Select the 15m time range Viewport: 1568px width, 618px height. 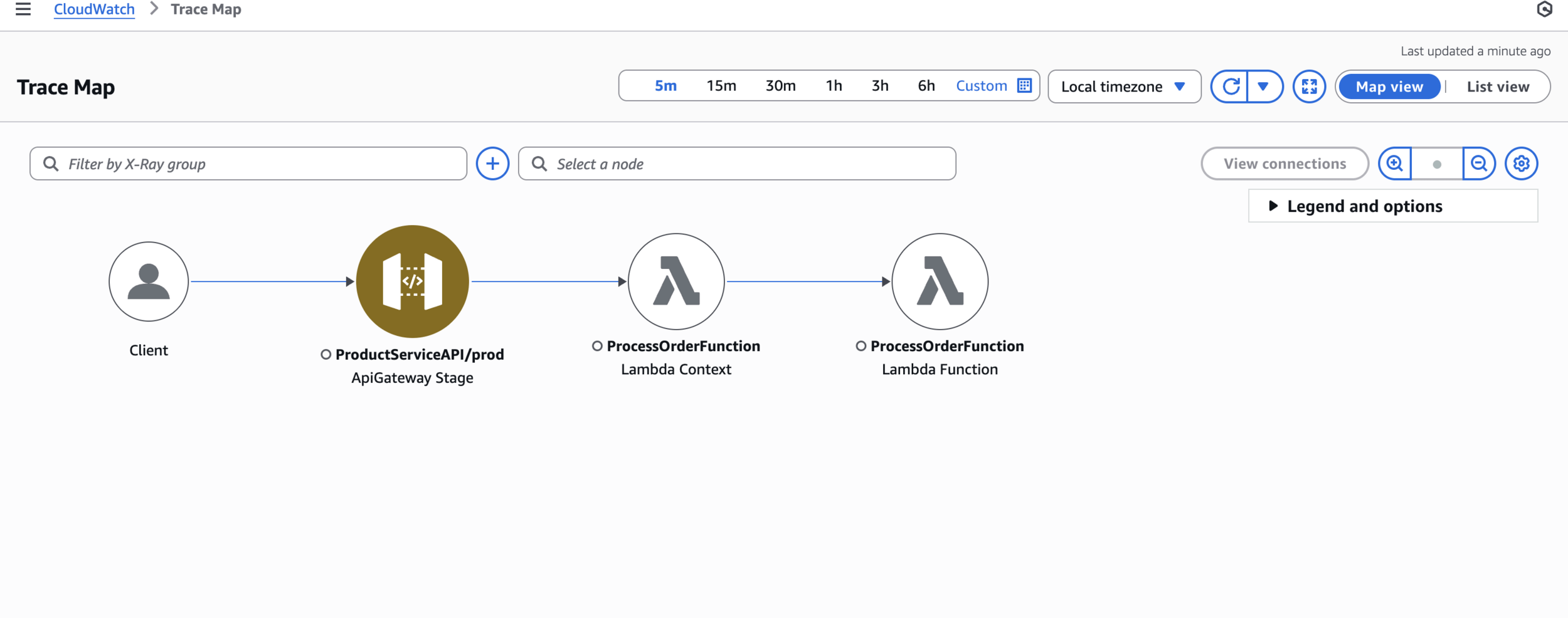coord(721,86)
